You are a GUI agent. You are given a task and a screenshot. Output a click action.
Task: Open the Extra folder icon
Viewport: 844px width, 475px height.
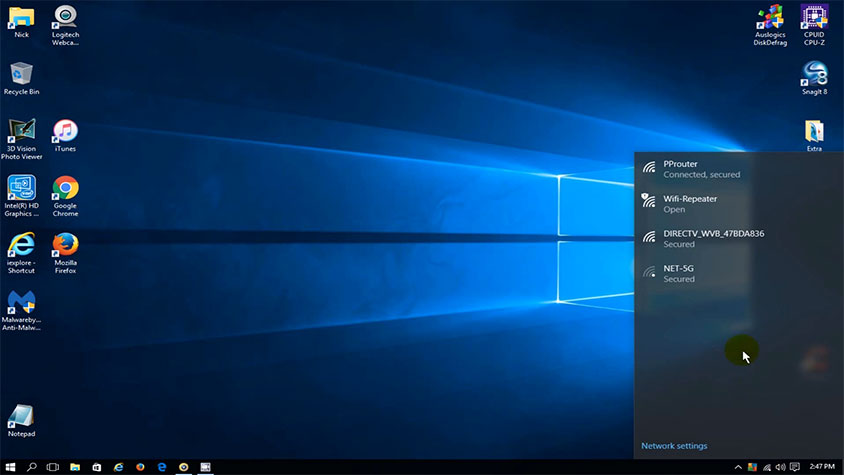[x=814, y=136]
